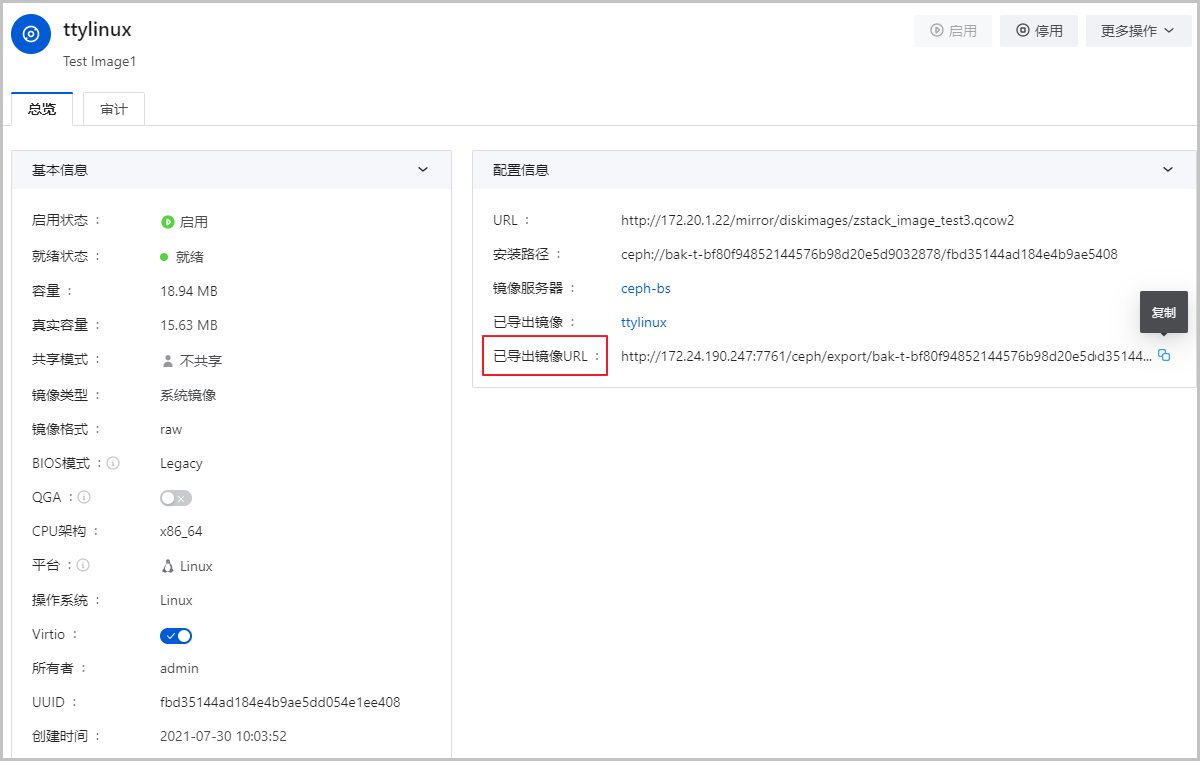Collapse the 基本信息 panel
Viewport: 1200px width, 761px height.
(x=423, y=170)
